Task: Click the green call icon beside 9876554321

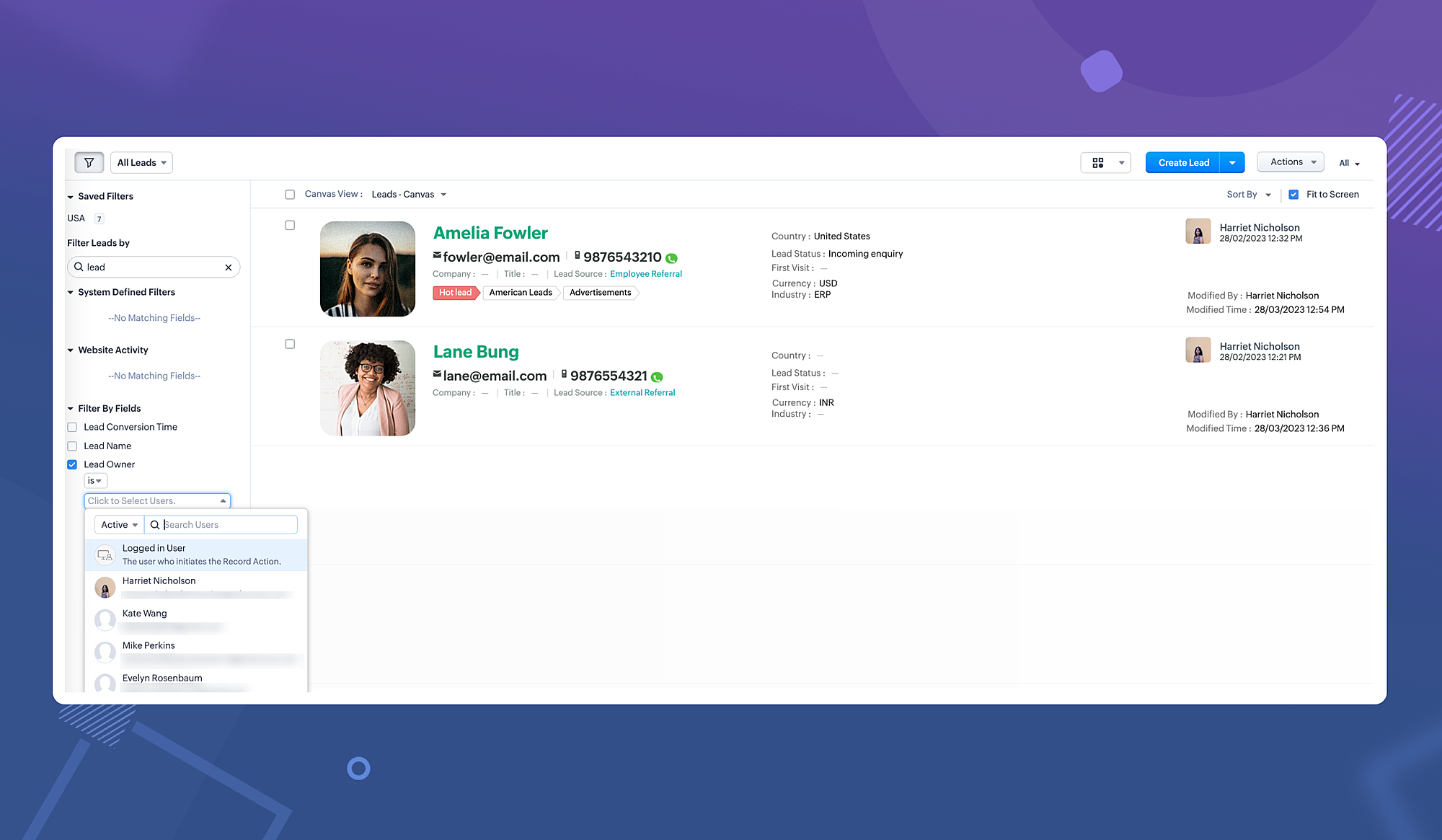Action: [657, 377]
